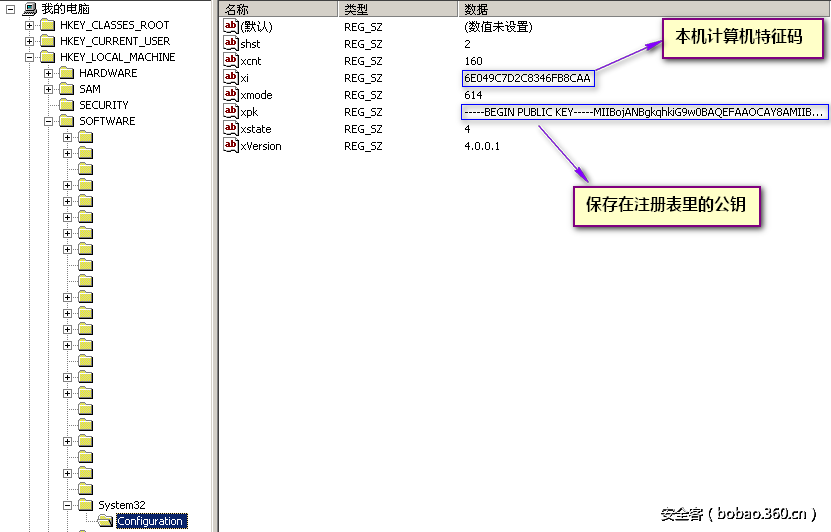Select the xVersion value name

tap(261, 146)
